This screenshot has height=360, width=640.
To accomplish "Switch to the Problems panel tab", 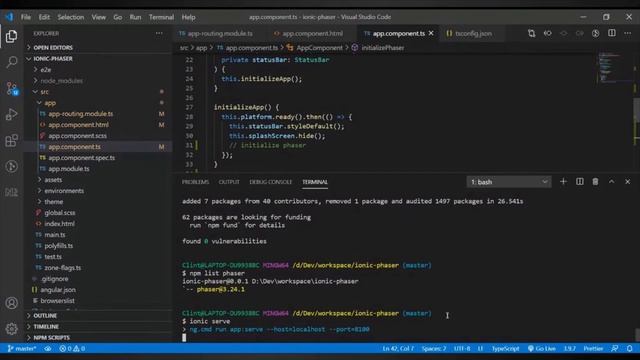I will click(x=196, y=182).
